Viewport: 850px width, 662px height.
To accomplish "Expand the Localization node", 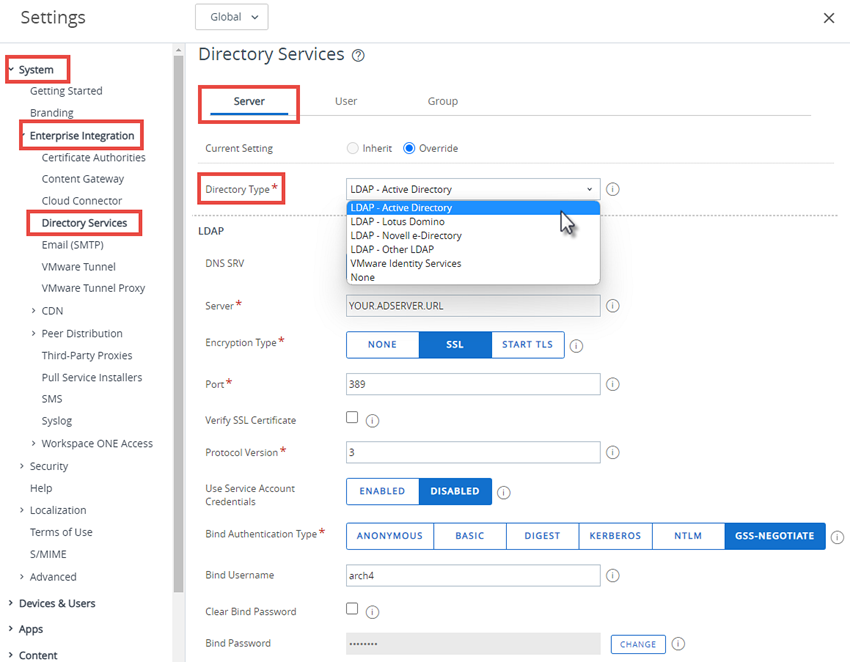I will tap(22, 510).
